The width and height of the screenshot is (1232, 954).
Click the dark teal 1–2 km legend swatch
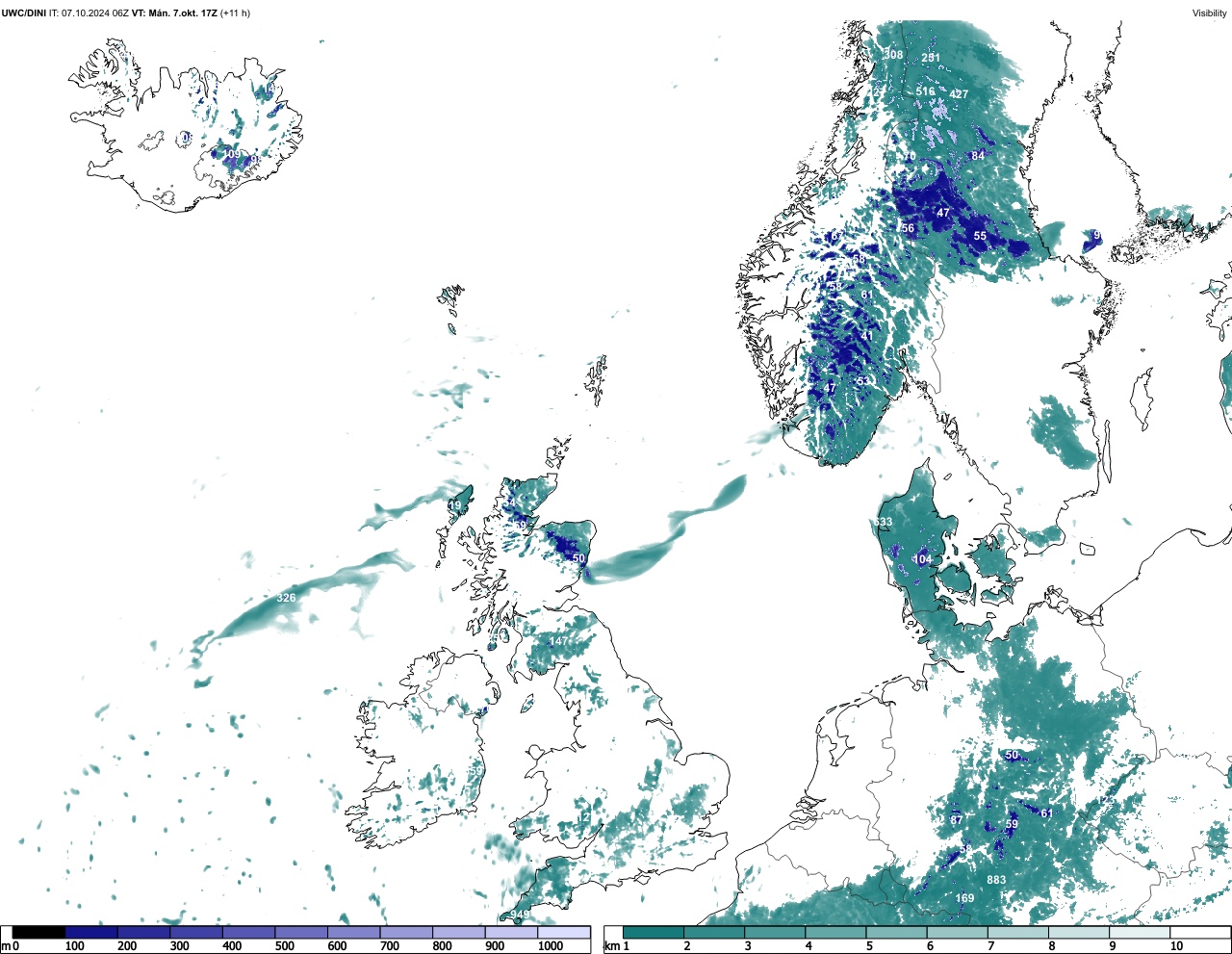[654, 932]
